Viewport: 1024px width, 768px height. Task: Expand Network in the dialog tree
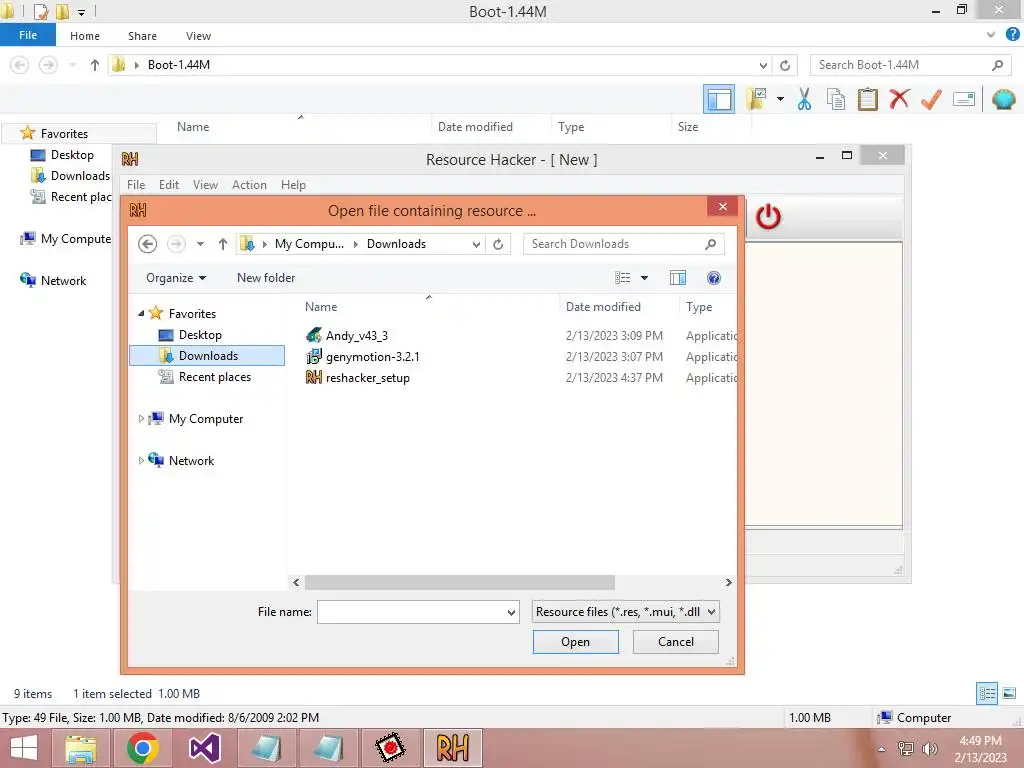point(141,460)
